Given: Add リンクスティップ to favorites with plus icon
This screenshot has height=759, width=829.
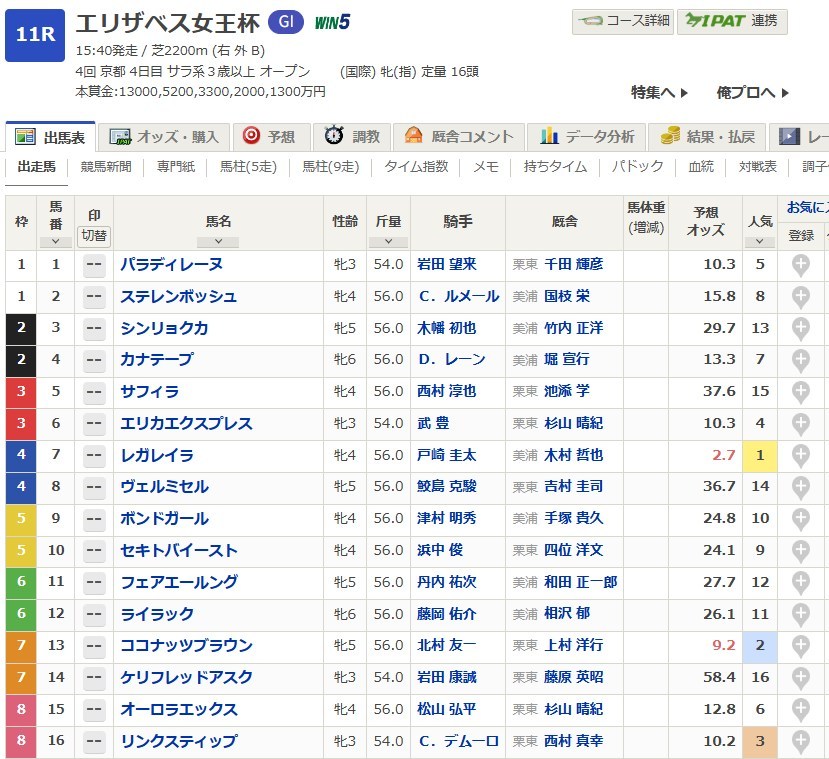Looking at the screenshot, I should click(800, 741).
